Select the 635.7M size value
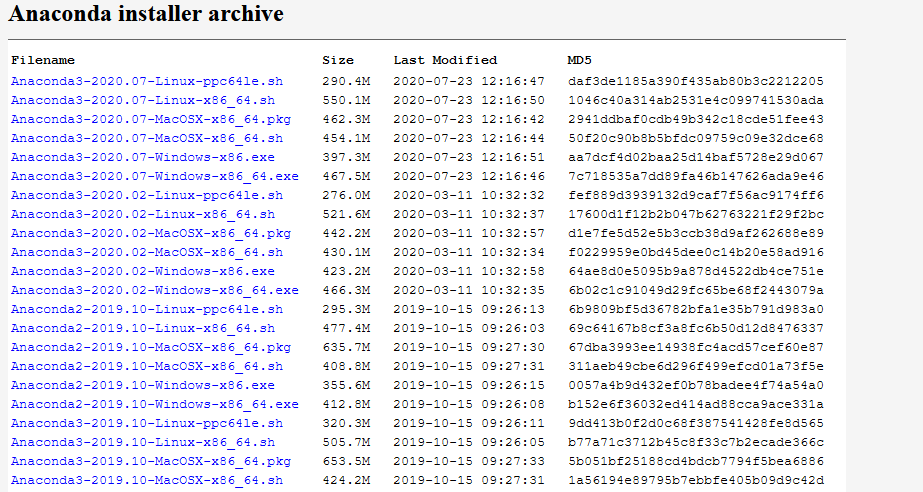The width and height of the screenshot is (923, 492). click(346, 347)
